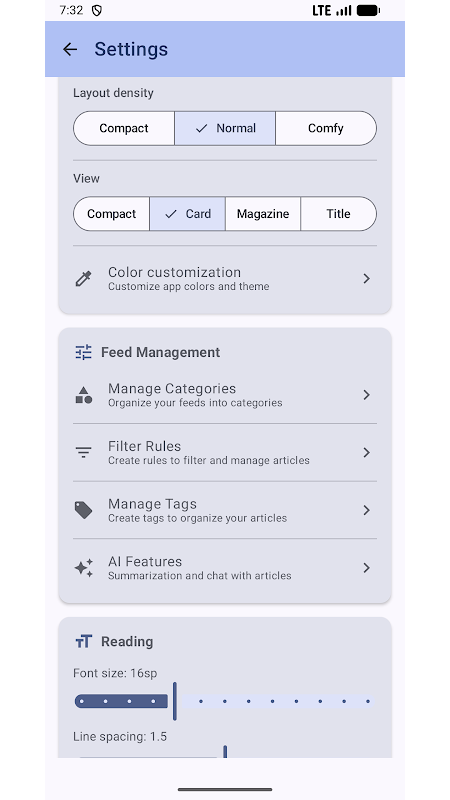Tap the Feed Management sliders icon
Viewport: 450px width, 800px height.
click(83, 352)
